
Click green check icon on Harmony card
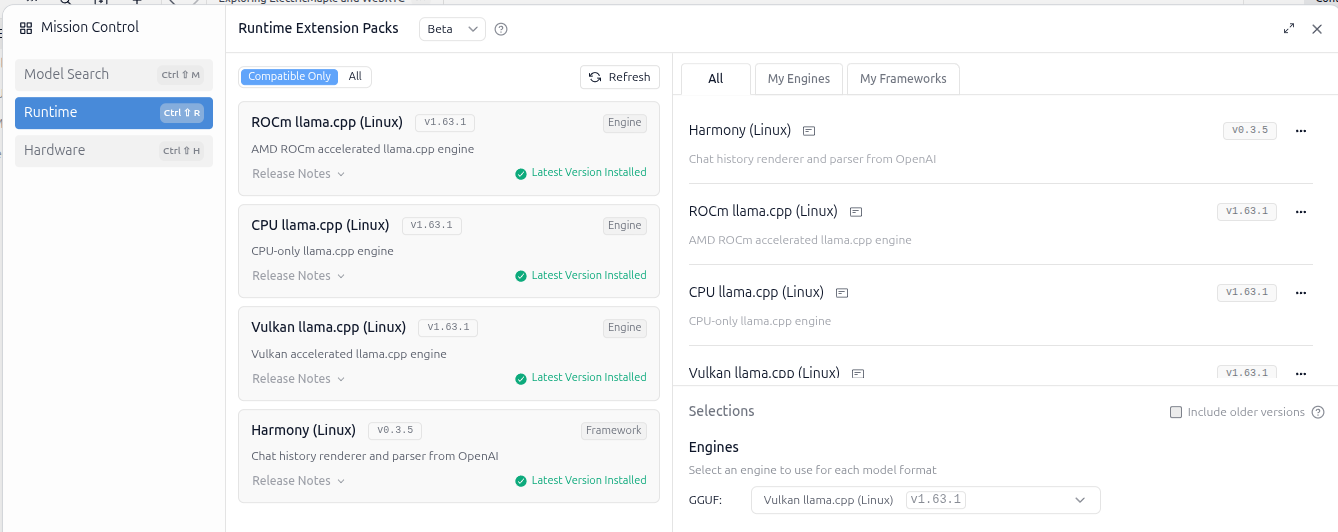[x=521, y=481]
